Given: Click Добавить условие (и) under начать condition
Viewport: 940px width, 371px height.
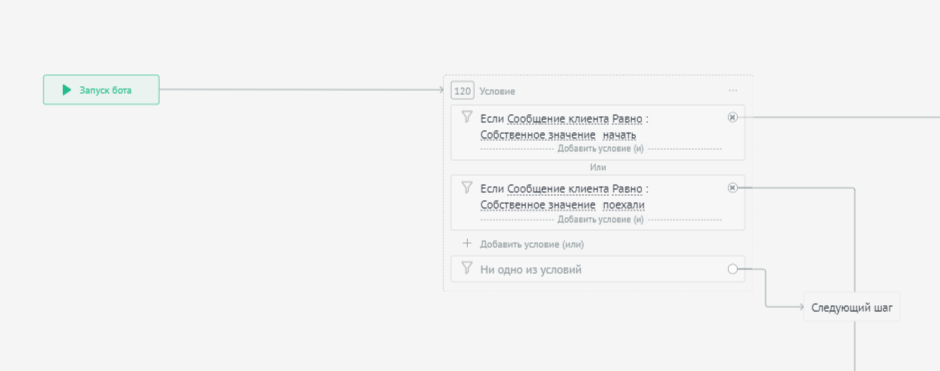Looking at the screenshot, I should (x=600, y=149).
